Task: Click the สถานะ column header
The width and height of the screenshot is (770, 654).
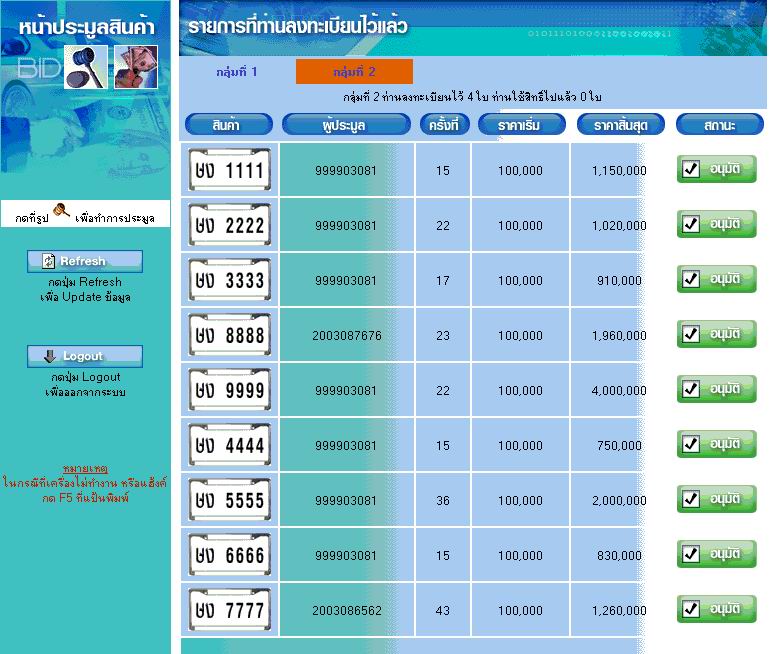Action: click(x=719, y=125)
